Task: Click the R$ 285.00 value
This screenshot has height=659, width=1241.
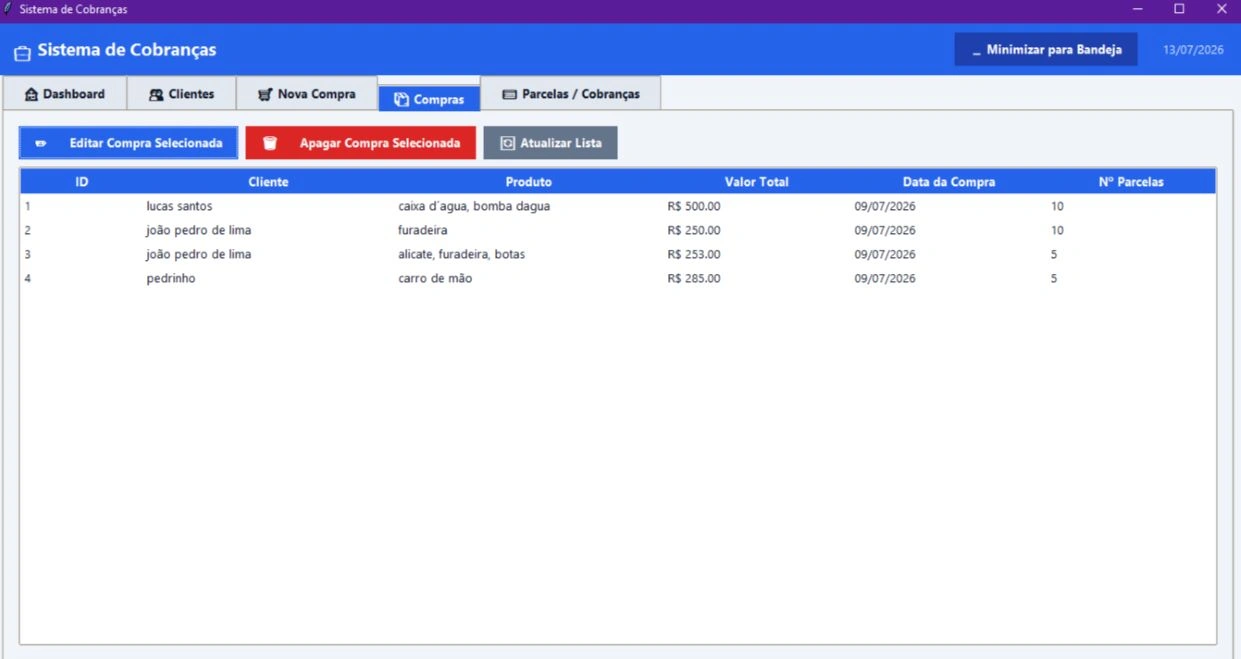Action: point(694,278)
